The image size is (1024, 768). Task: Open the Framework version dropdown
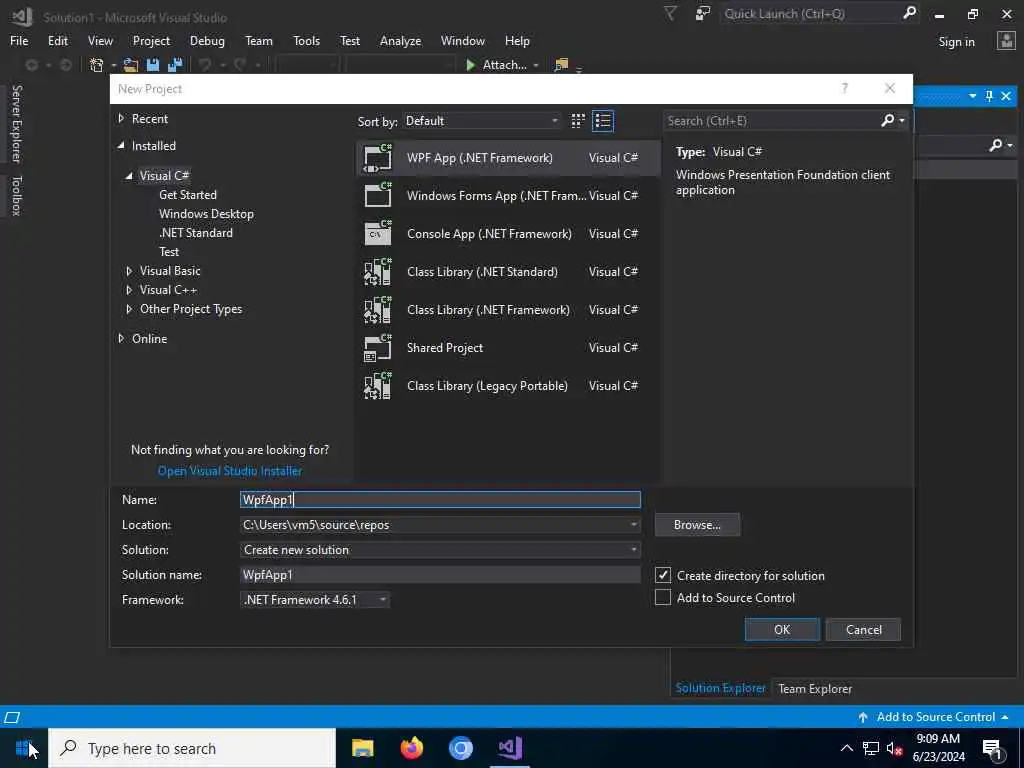(x=315, y=600)
